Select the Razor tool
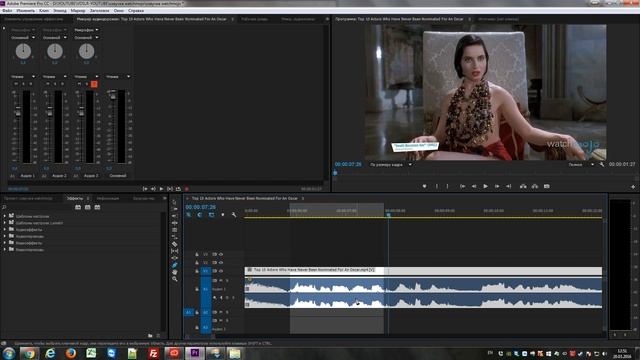This screenshot has width=640, height=360. tap(175, 244)
